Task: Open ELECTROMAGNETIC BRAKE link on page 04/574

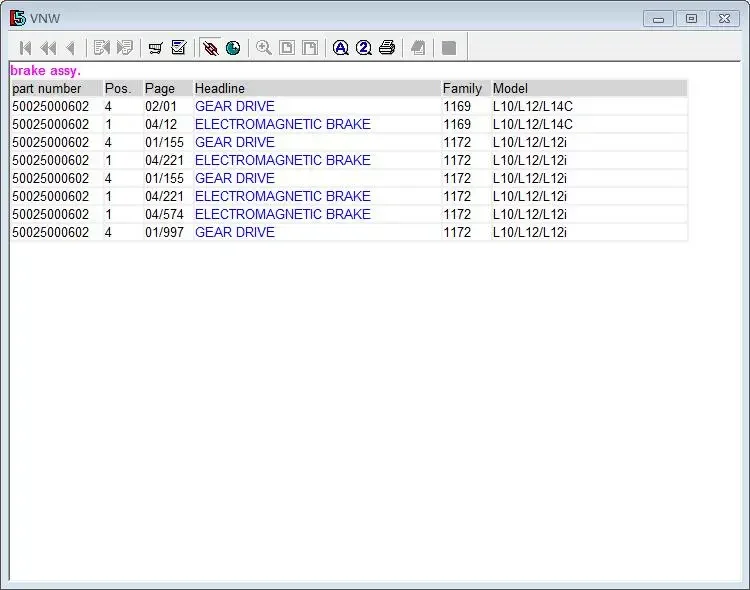Action: 283,214
